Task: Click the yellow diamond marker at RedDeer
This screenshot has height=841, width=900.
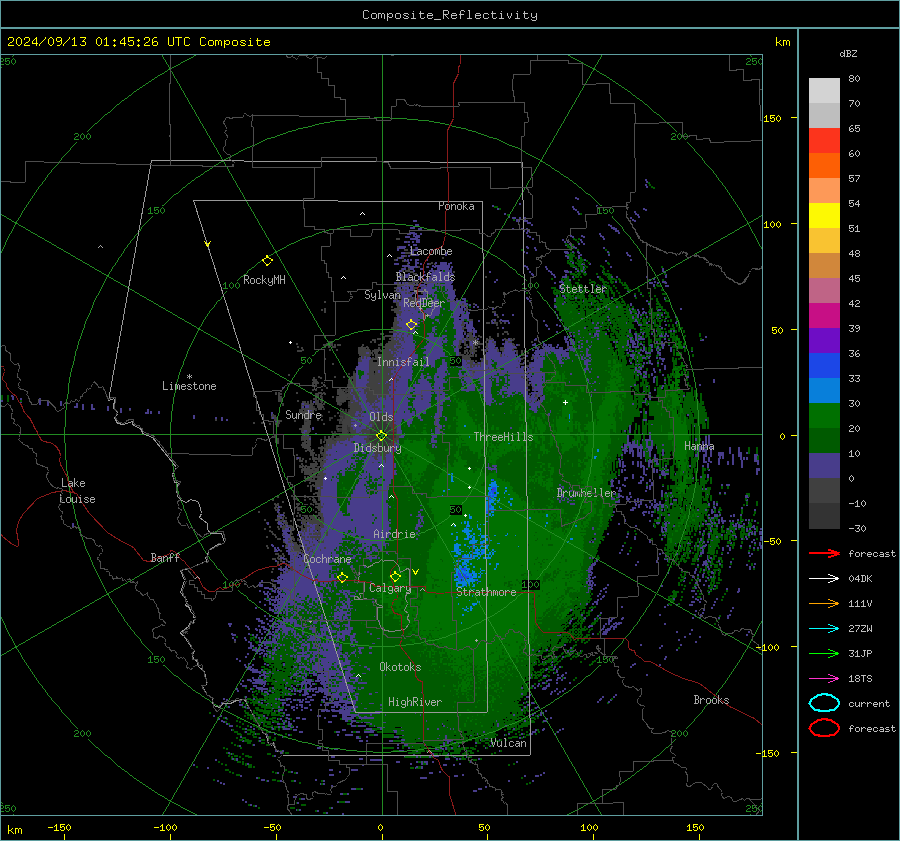Action: [411, 325]
